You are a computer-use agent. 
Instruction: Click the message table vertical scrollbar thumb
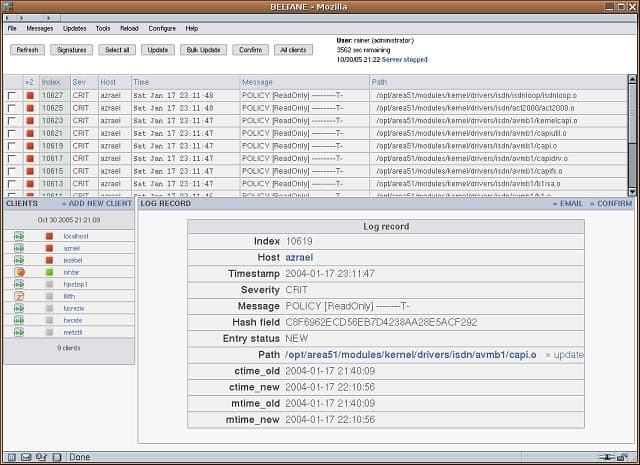tap(632, 113)
